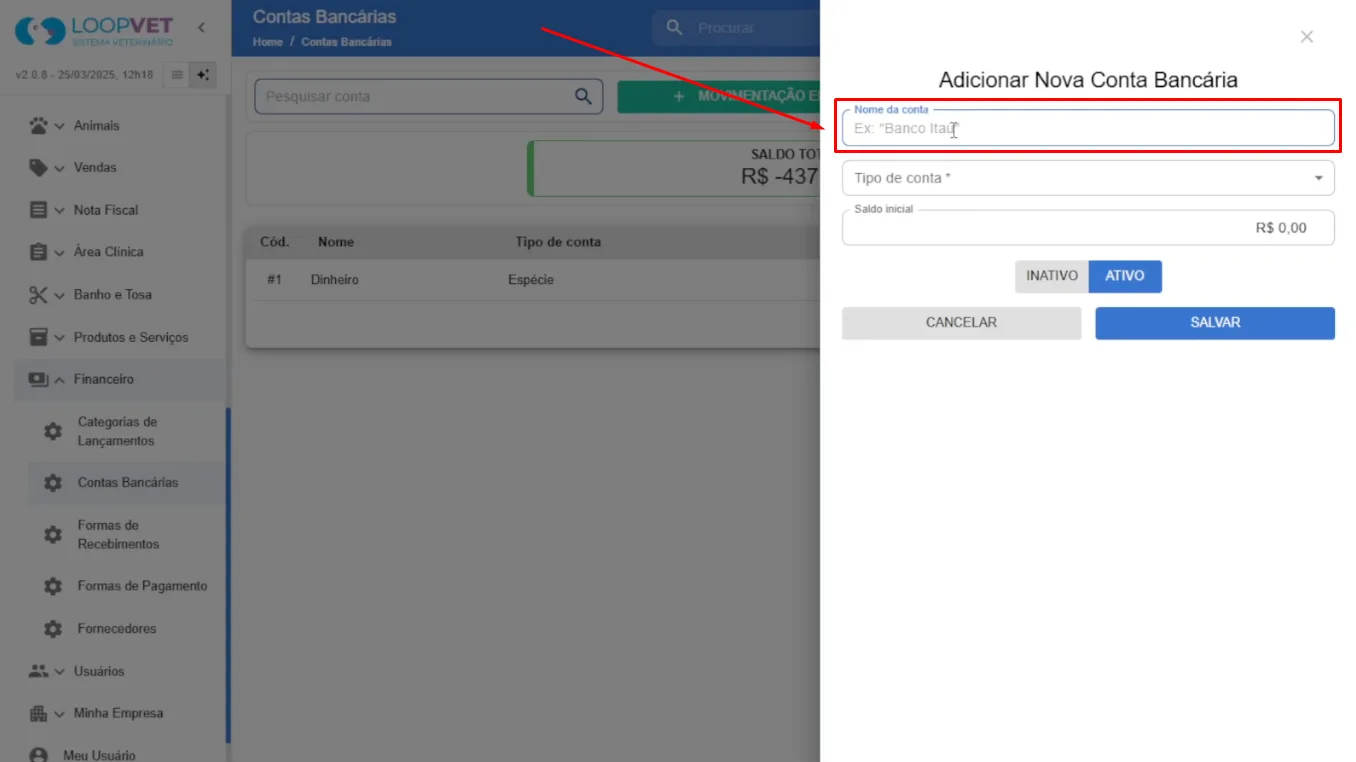Screen dimensions: 1356x762
Task: Set account status to INATIVO
Action: pyautogui.click(x=1051, y=276)
